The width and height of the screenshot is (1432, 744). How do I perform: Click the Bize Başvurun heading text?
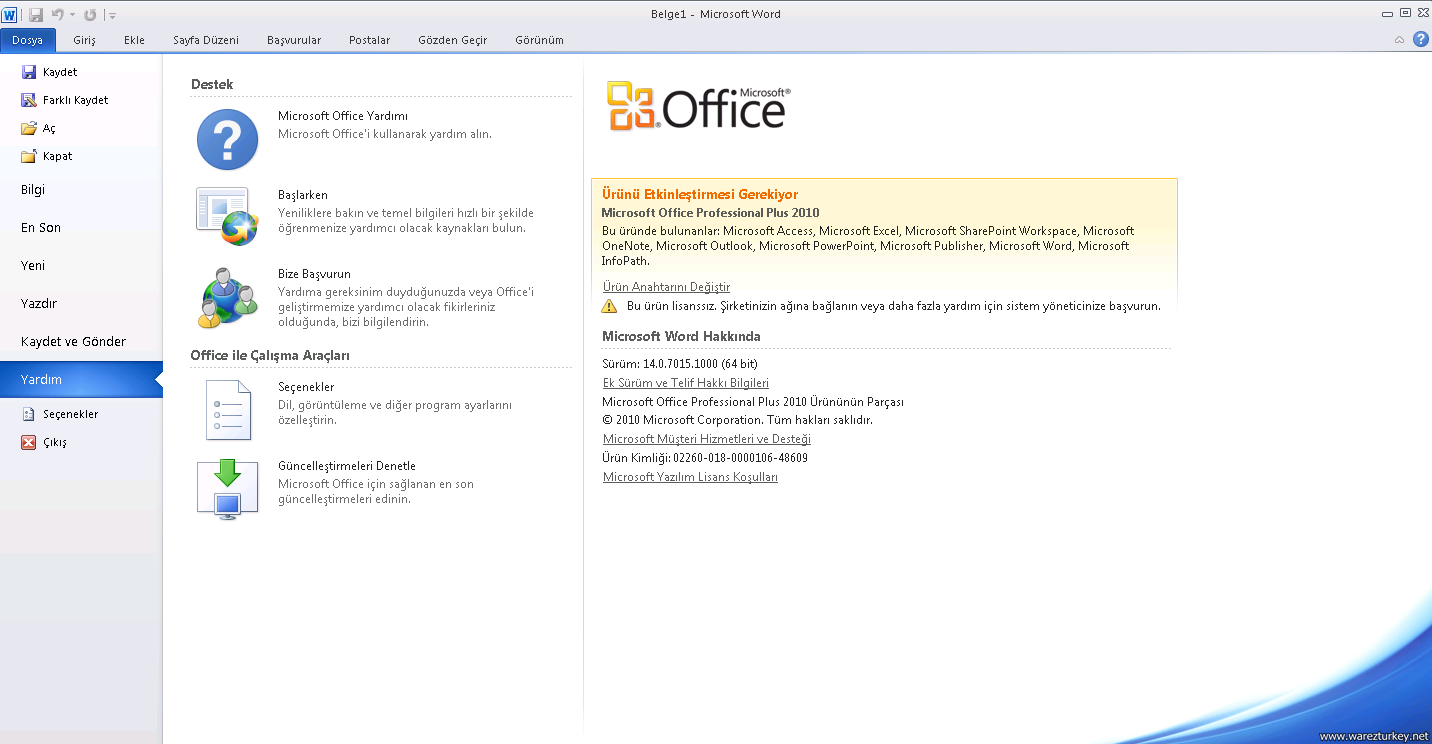314,274
